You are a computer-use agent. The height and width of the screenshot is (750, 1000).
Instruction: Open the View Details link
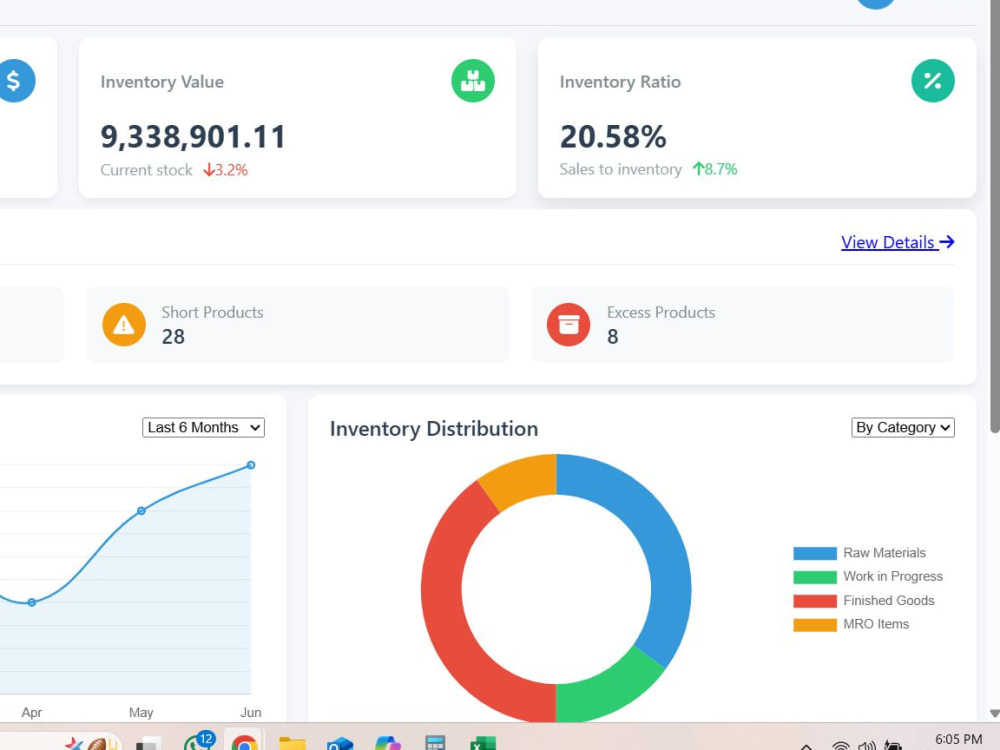[x=897, y=242]
